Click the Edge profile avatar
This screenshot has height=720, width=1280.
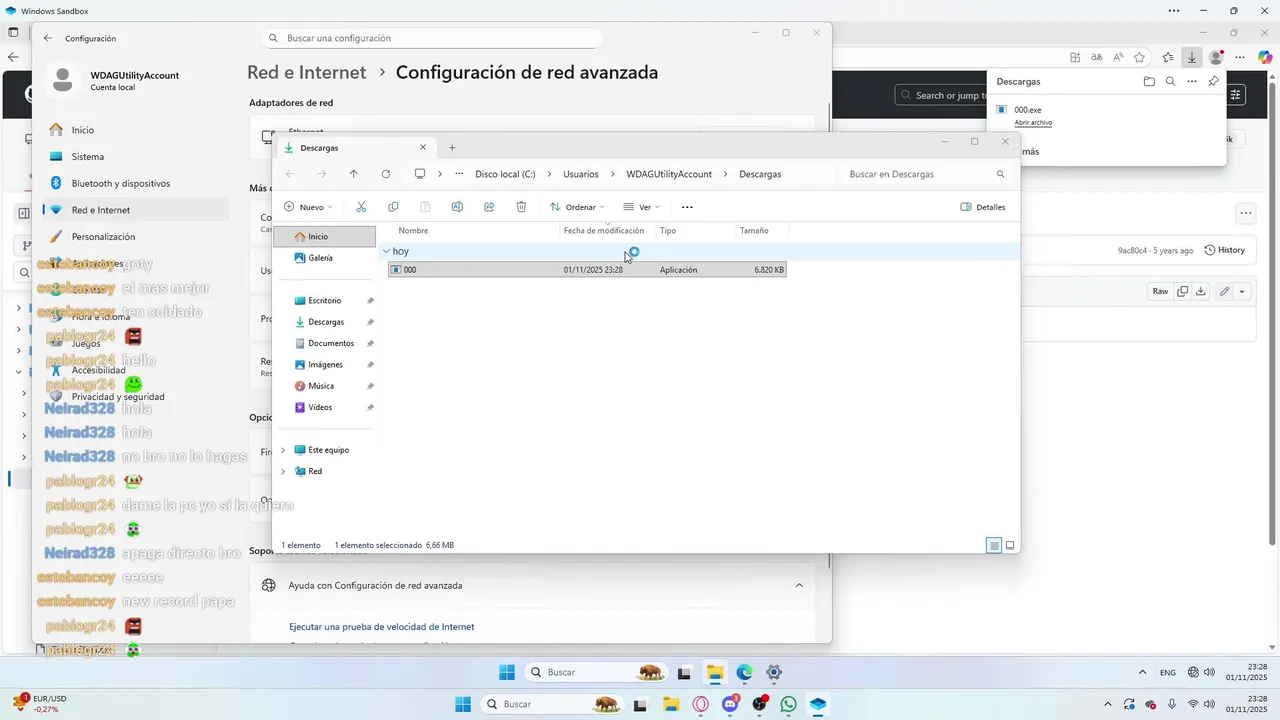click(1217, 57)
